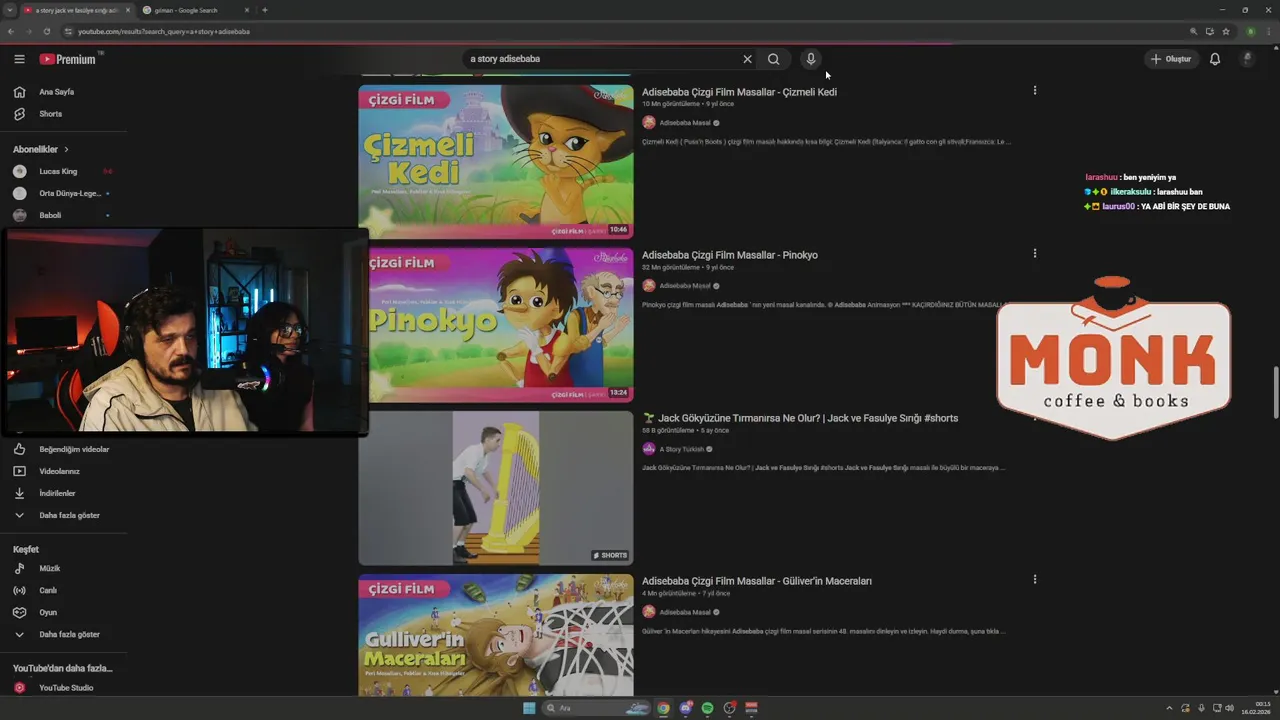Select the YouTube a story jack tab
The image size is (1280, 720).
(76, 10)
